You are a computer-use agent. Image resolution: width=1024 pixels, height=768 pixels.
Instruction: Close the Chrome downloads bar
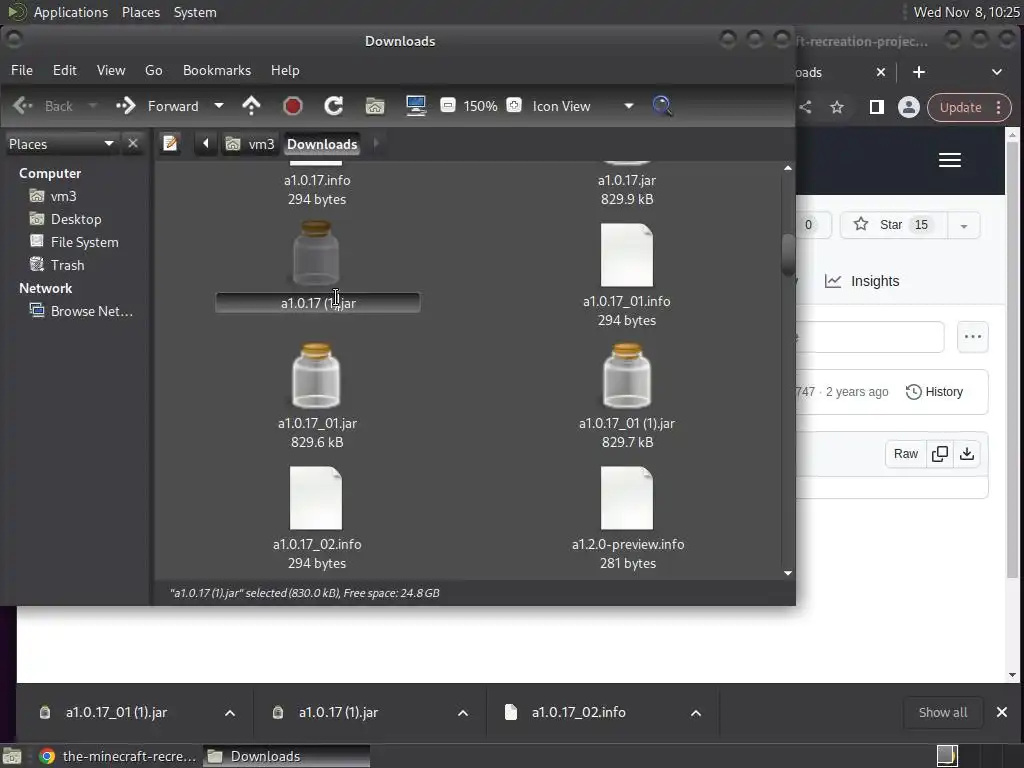[1002, 712]
